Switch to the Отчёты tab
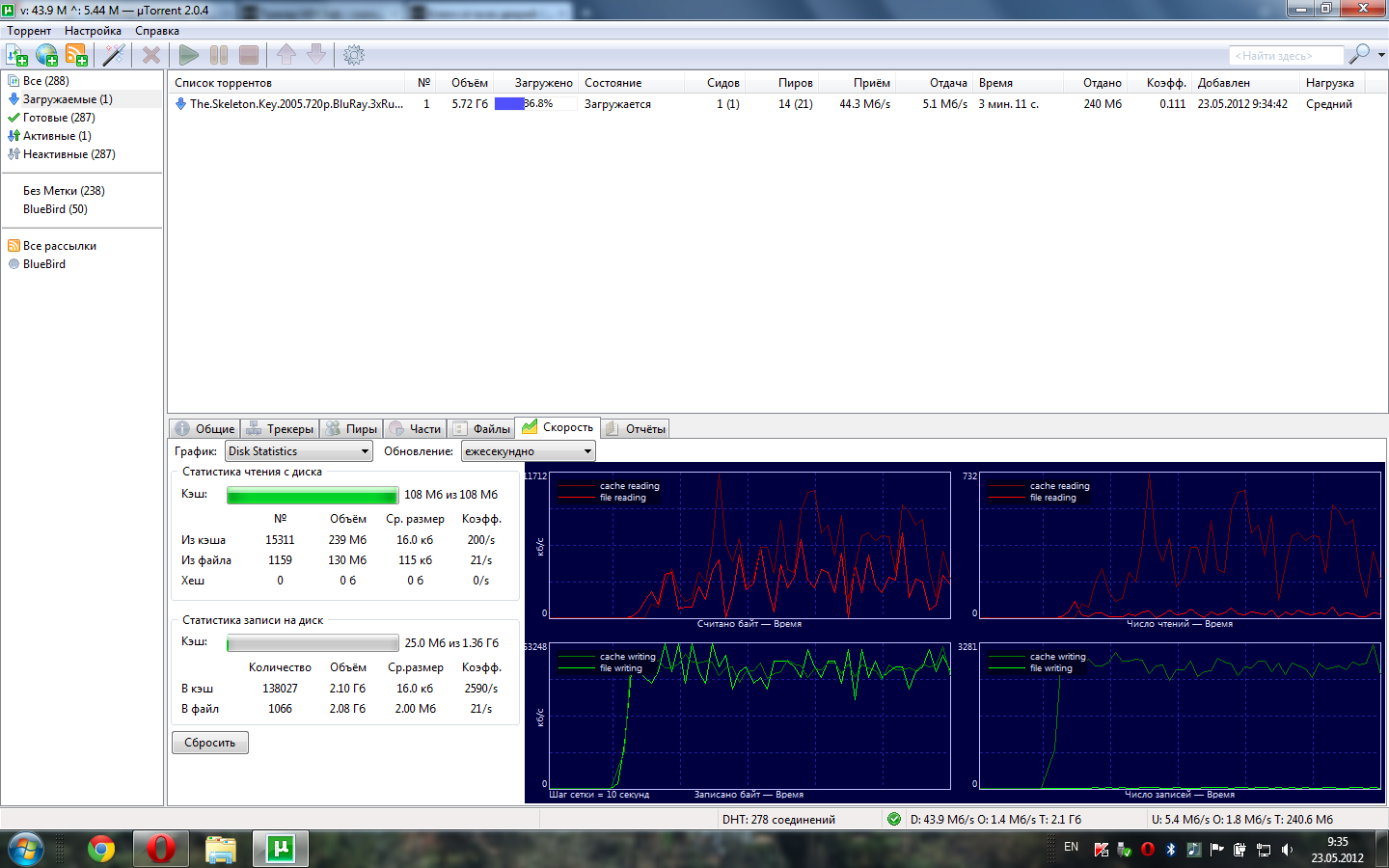Viewport: 1389px width, 868px height. [635, 429]
